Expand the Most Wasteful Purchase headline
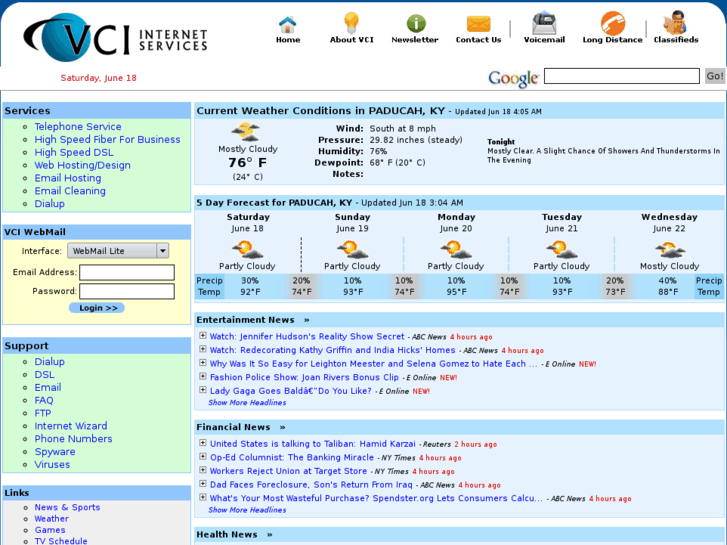The image size is (727, 545). 203,497
